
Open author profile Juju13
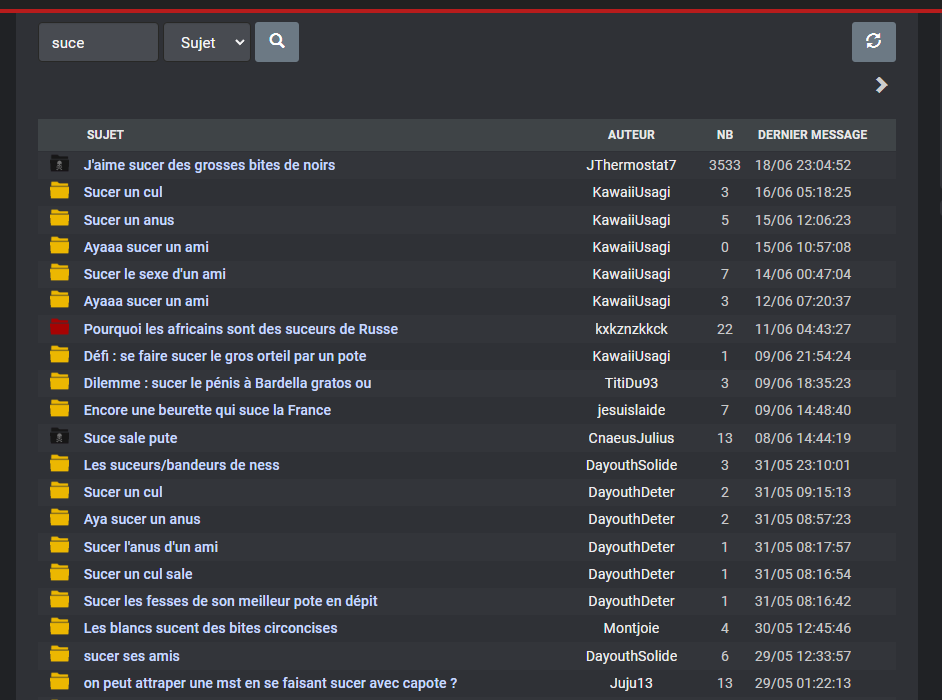pos(631,683)
